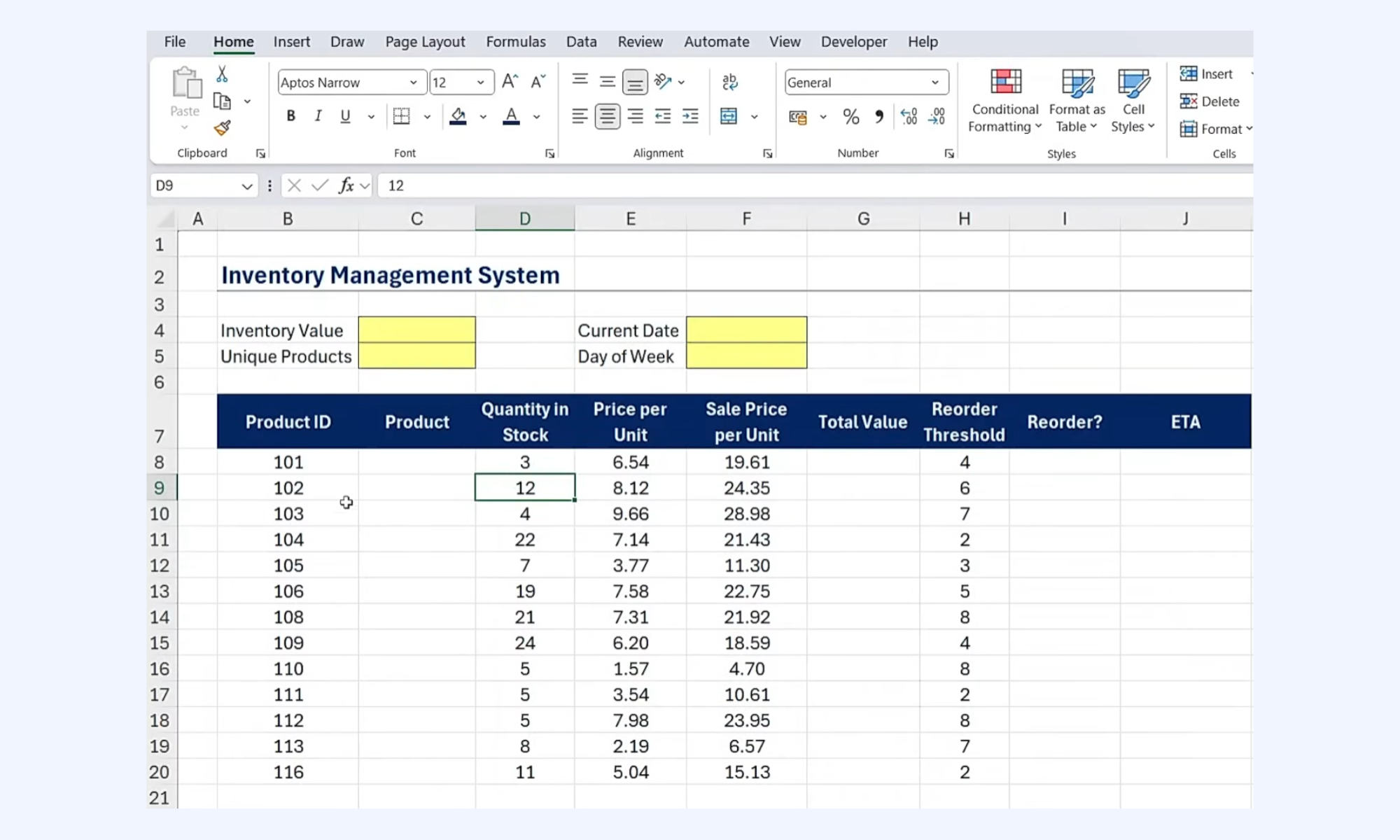
Task: Click the Wrap Text icon
Action: [729, 82]
